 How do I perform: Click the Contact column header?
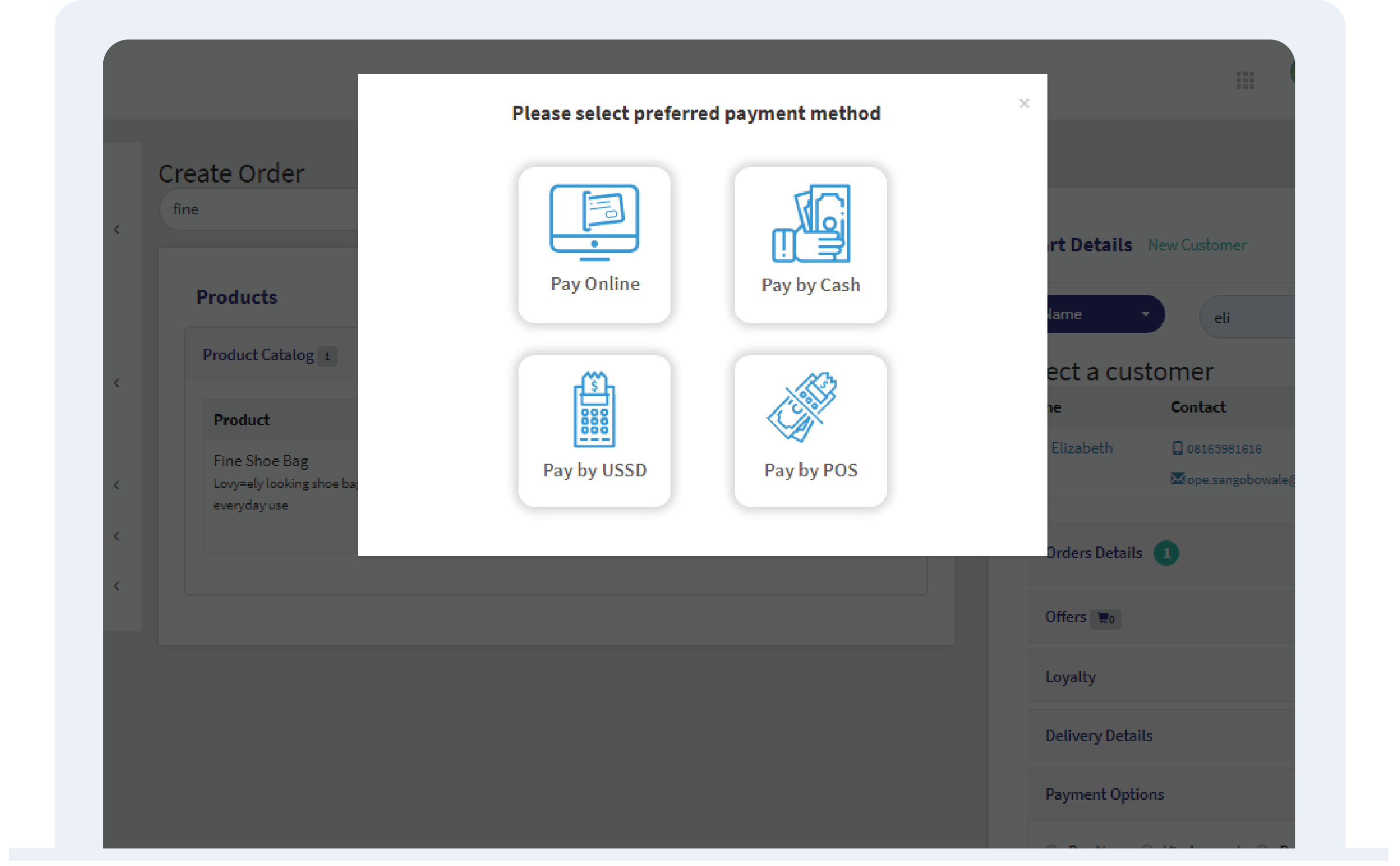coord(1198,408)
